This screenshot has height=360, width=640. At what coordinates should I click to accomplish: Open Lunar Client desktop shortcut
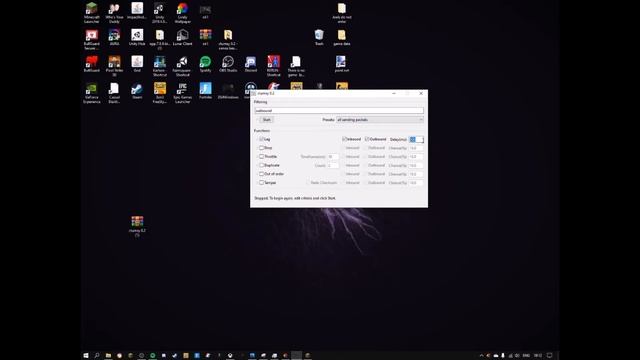[x=182, y=37]
